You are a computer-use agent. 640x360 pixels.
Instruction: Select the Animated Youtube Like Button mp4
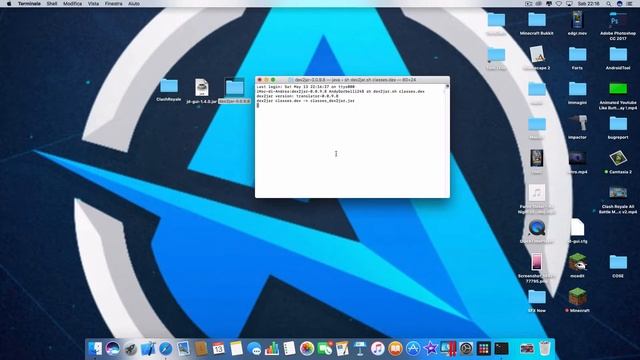point(618,96)
